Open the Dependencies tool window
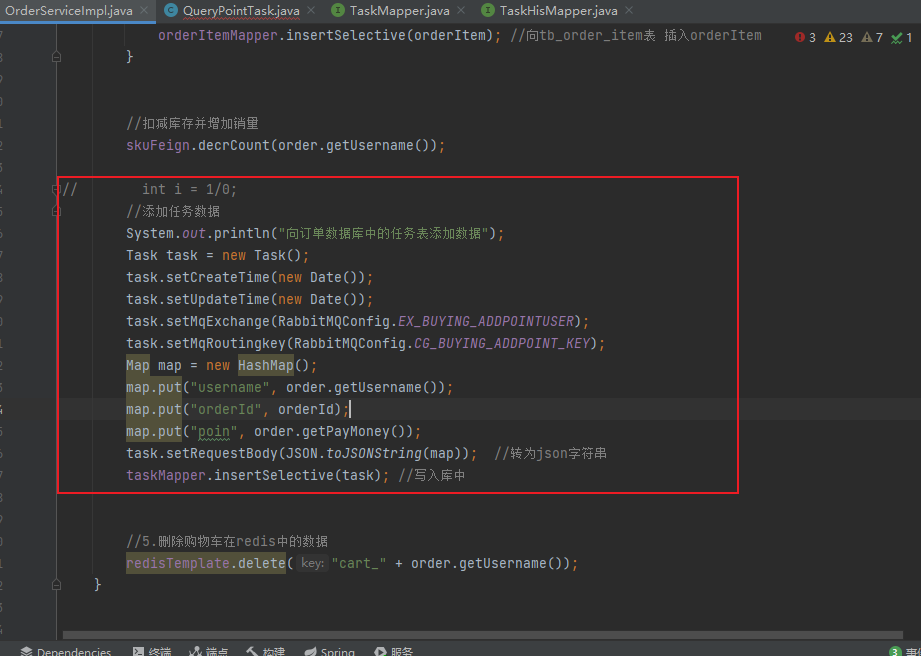The width and height of the screenshot is (921, 656). [x=66, y=651]
